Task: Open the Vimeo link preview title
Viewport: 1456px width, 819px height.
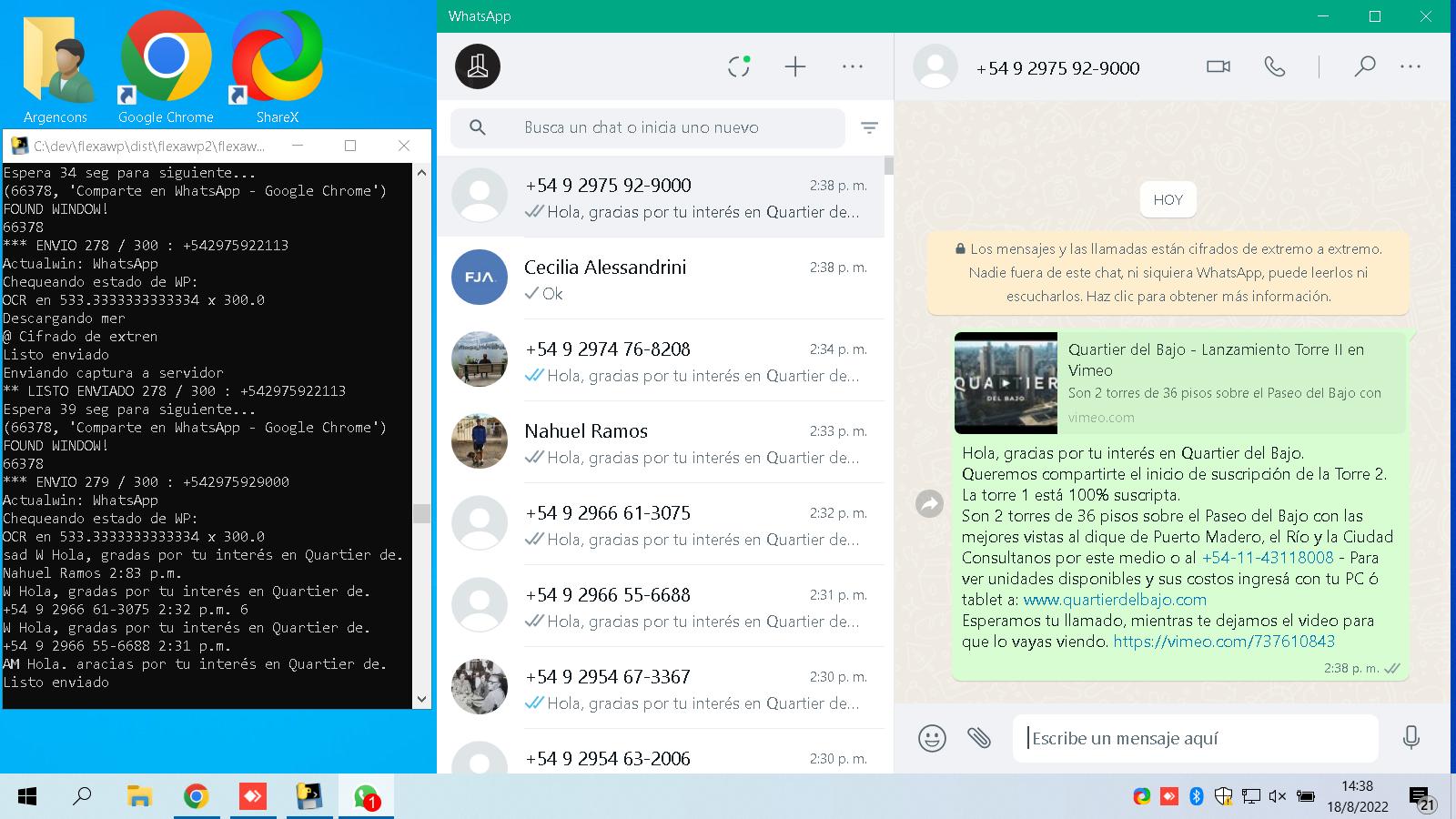Action: click(x=1216, y=359)
